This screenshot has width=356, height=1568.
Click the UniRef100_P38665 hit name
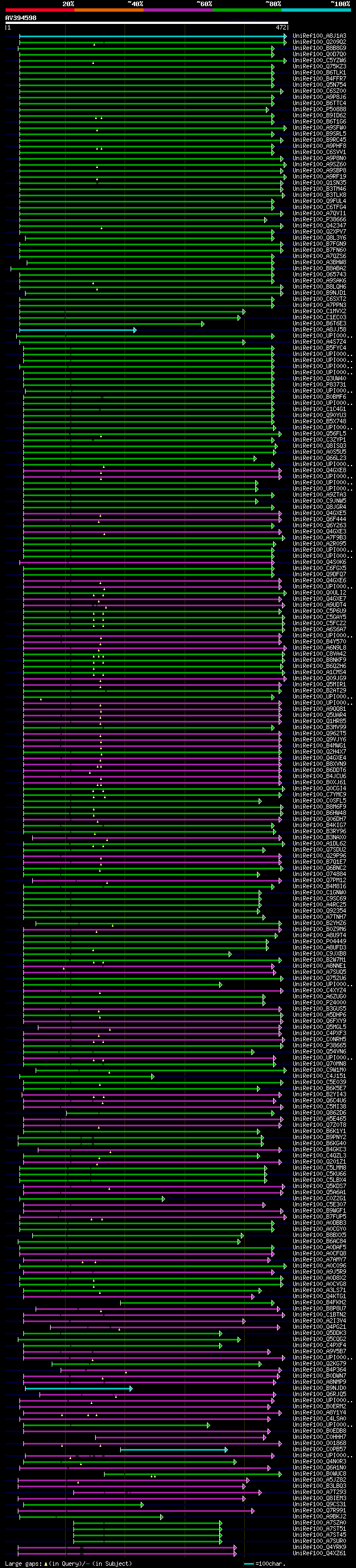pos(319,1045)
